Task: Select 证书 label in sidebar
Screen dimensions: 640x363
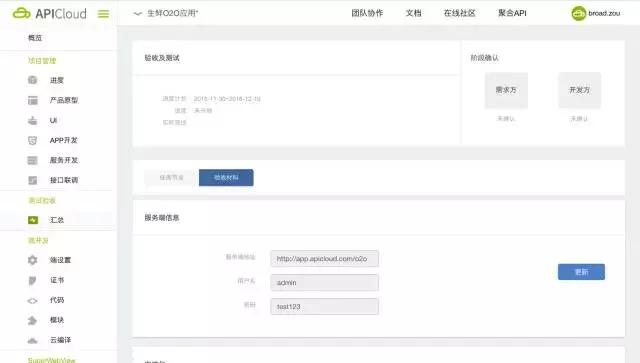Action: [57, 280]
